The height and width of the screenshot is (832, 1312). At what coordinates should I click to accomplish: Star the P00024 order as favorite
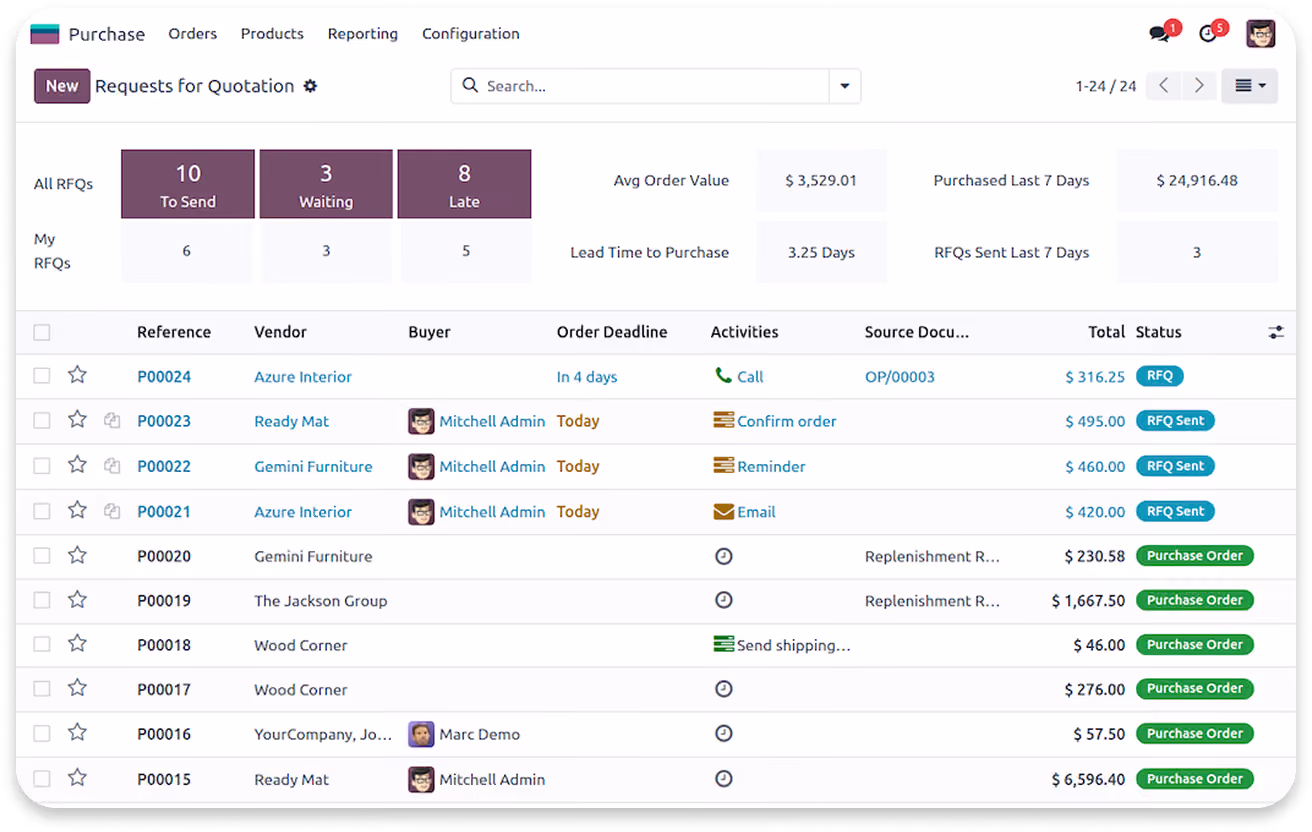[x=77, y=375]
